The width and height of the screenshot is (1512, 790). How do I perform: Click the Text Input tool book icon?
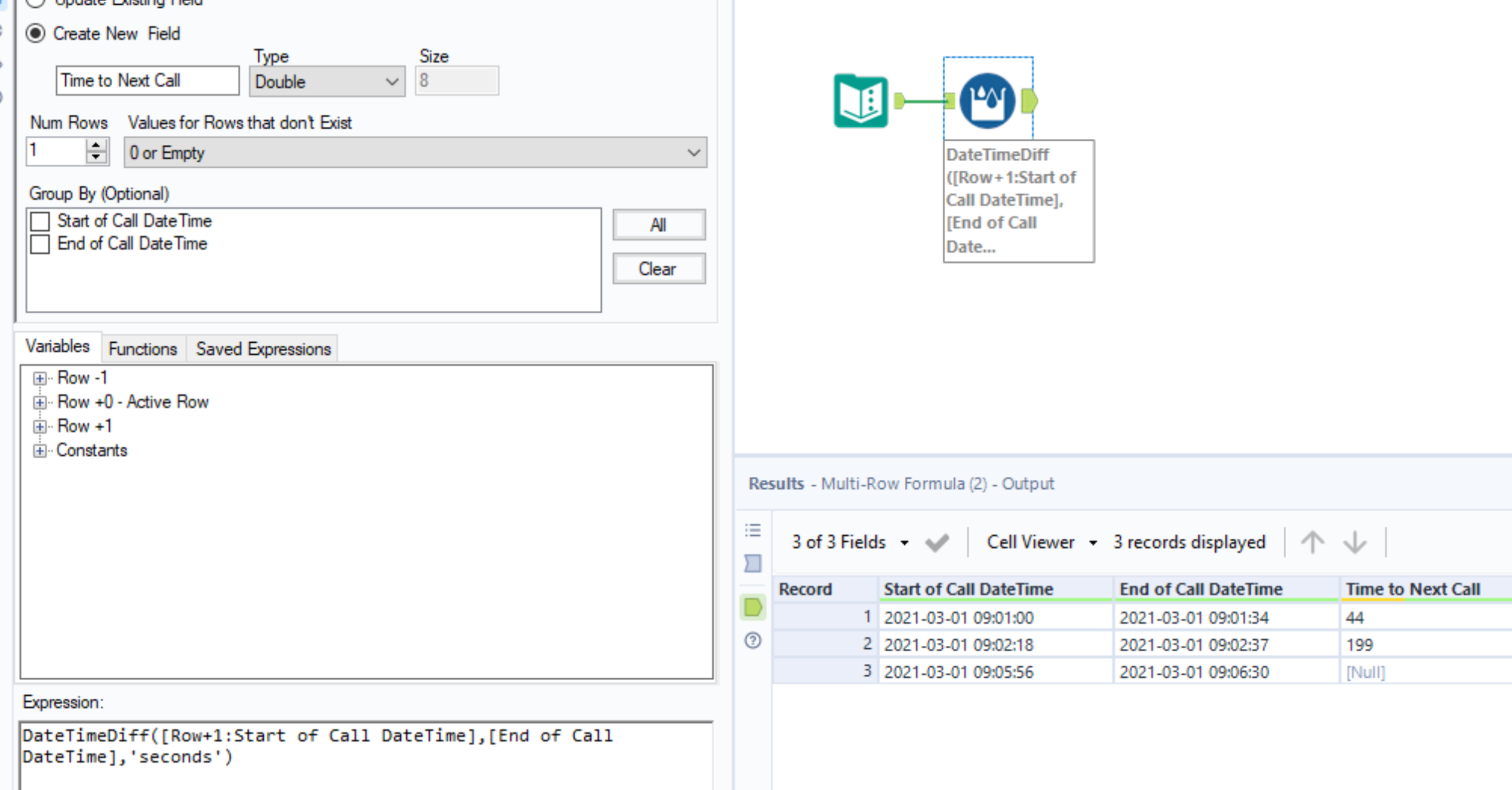coord(861,100)
